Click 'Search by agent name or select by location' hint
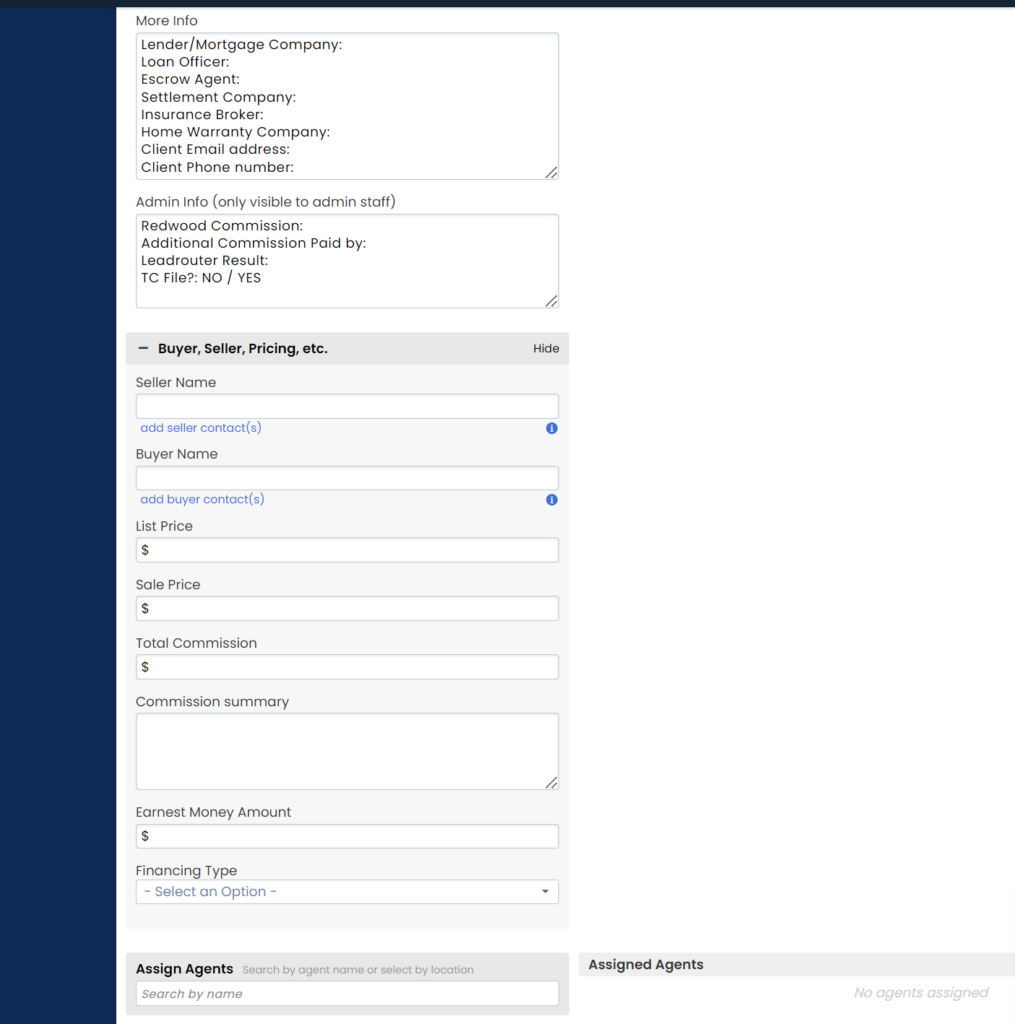 coord(358,970)
